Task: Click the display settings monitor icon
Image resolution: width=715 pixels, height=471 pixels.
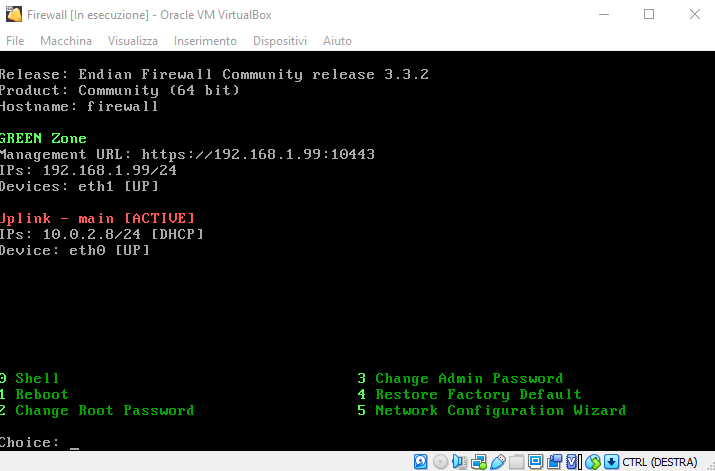Action: 535,462
